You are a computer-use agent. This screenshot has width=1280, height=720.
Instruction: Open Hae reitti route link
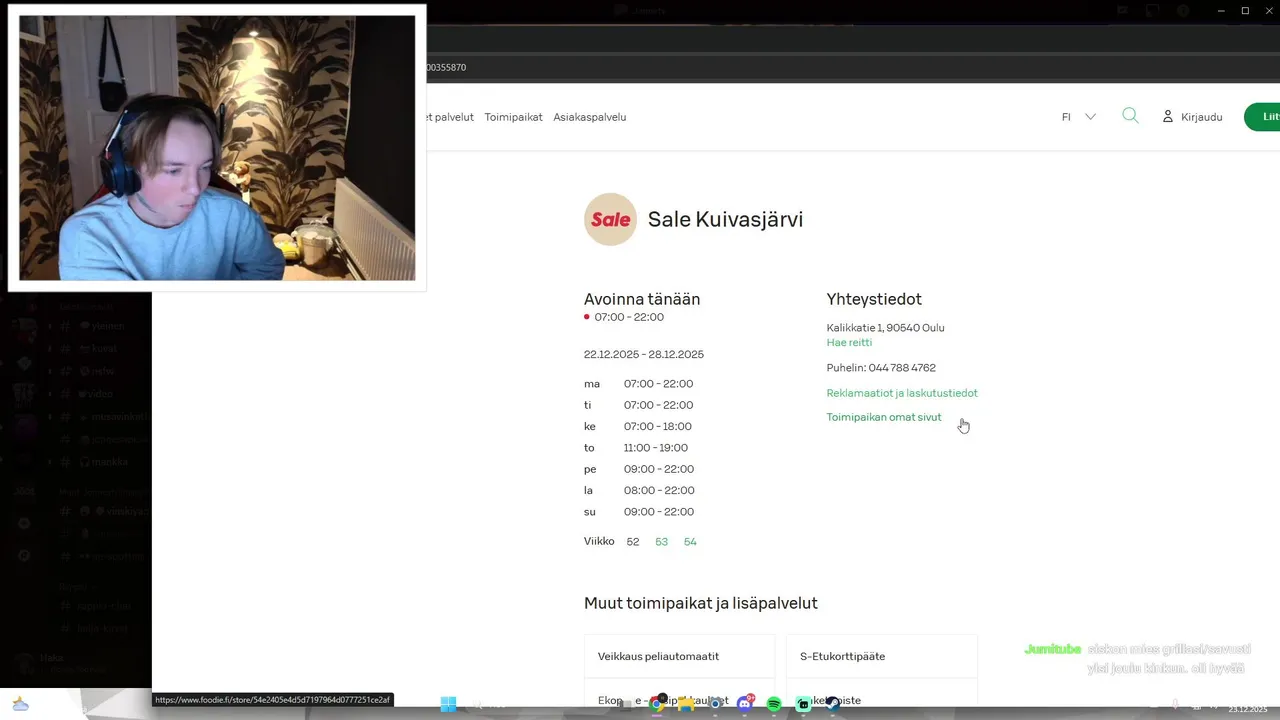[849, 342]
